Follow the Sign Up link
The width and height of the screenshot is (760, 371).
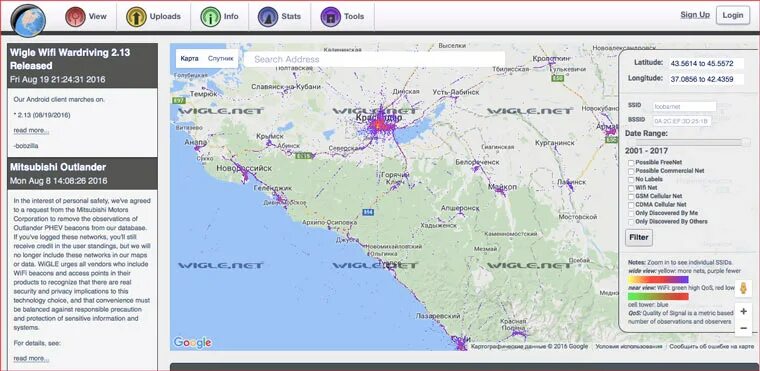click(x=695, y=15)
